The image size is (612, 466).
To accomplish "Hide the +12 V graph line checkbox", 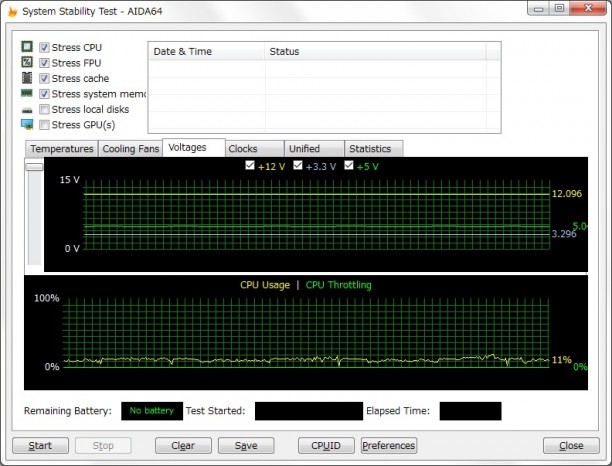I will (x=250, y=165).
